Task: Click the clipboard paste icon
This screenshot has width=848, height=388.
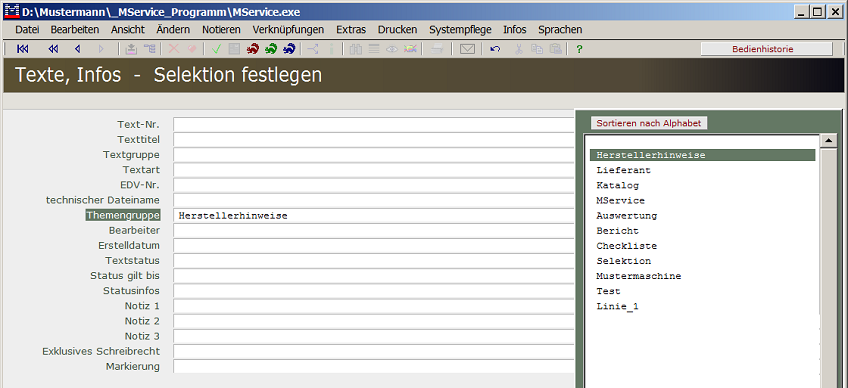Action: point(555,49)
